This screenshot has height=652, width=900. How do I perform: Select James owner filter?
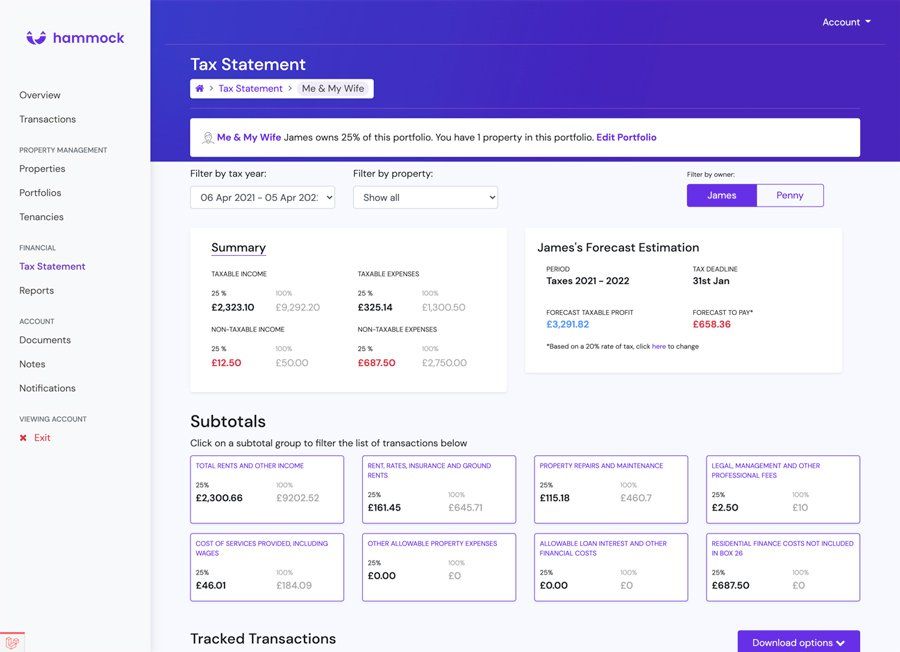coord(721,196)
